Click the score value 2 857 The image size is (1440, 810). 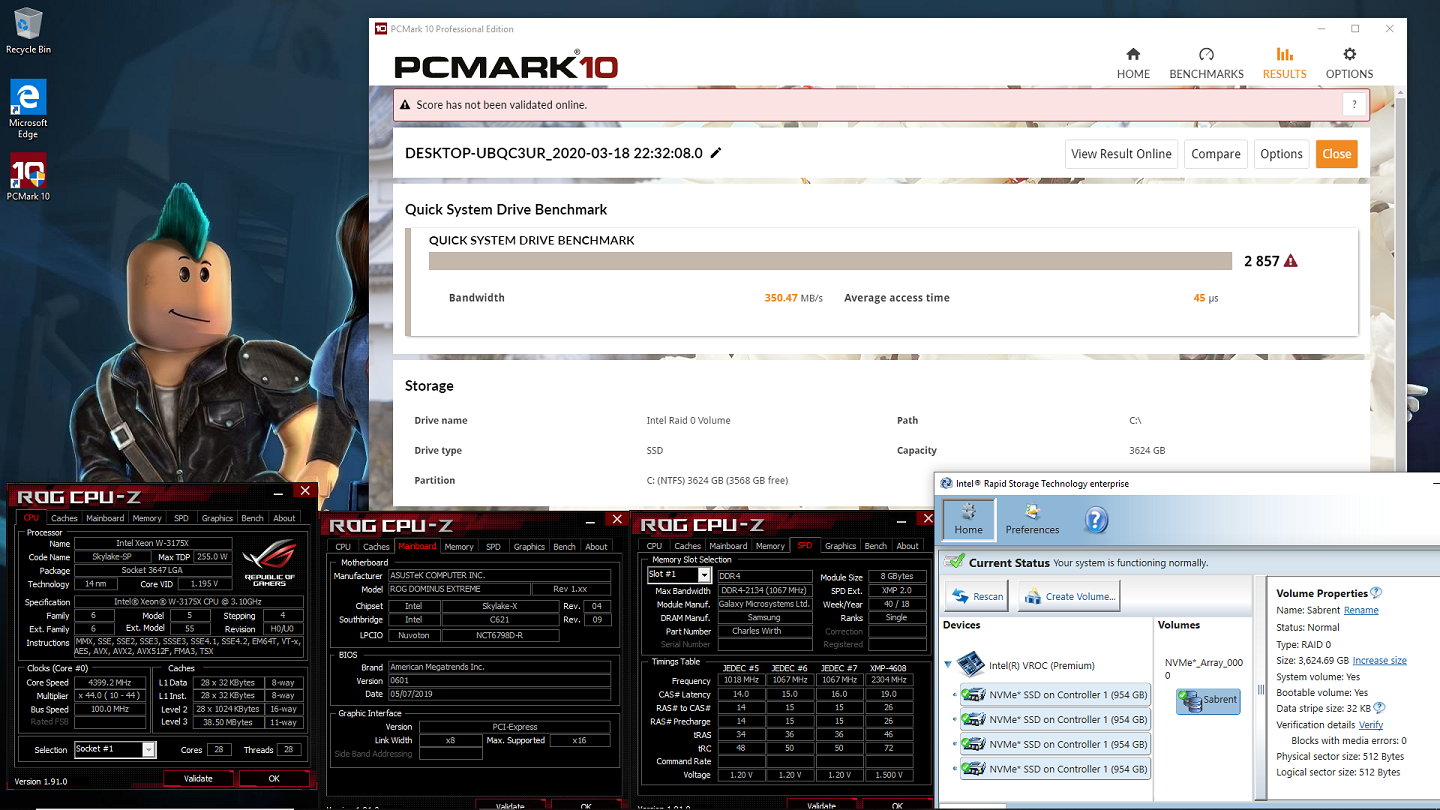point(1261,261)
